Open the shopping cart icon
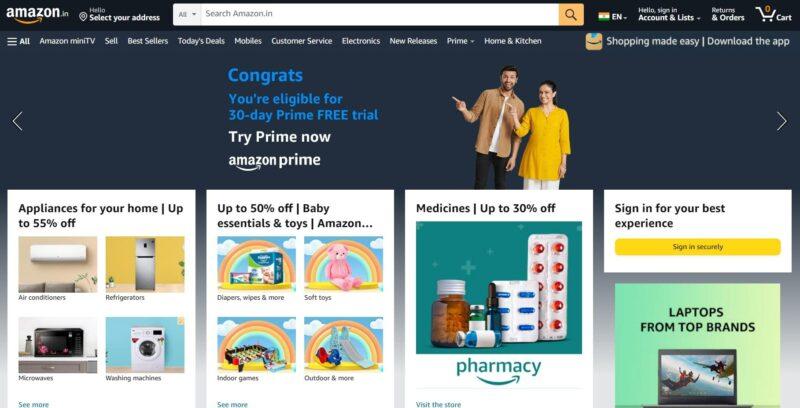The image size is (800, 408). [773, 14]
